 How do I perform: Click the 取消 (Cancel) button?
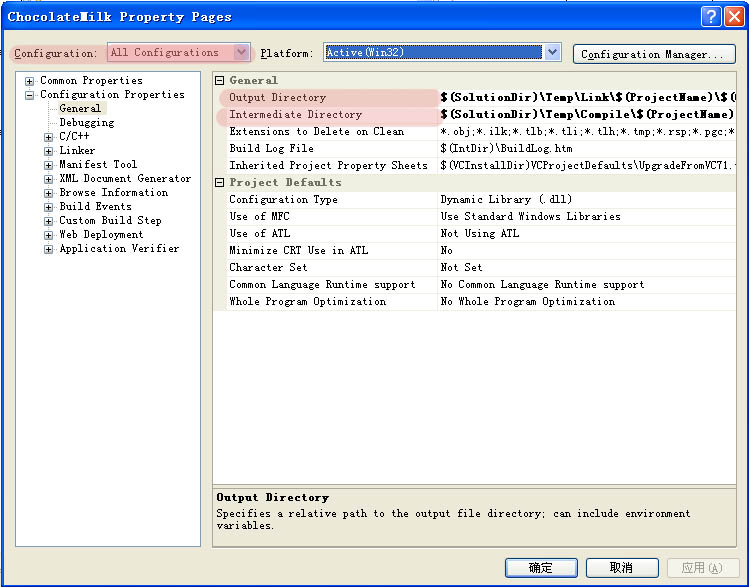622,568
